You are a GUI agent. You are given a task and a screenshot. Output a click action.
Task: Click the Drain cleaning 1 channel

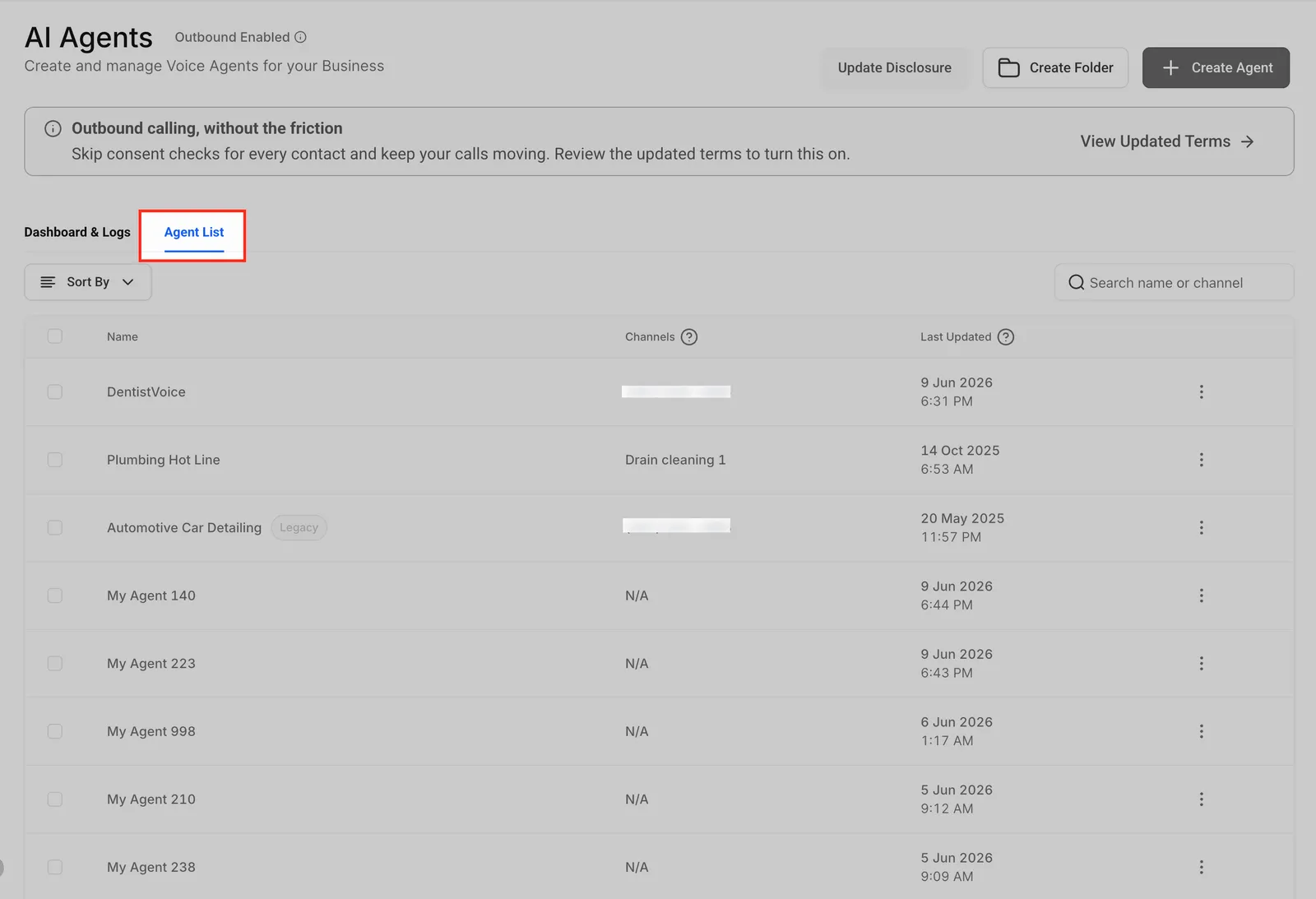coord(675,460)
